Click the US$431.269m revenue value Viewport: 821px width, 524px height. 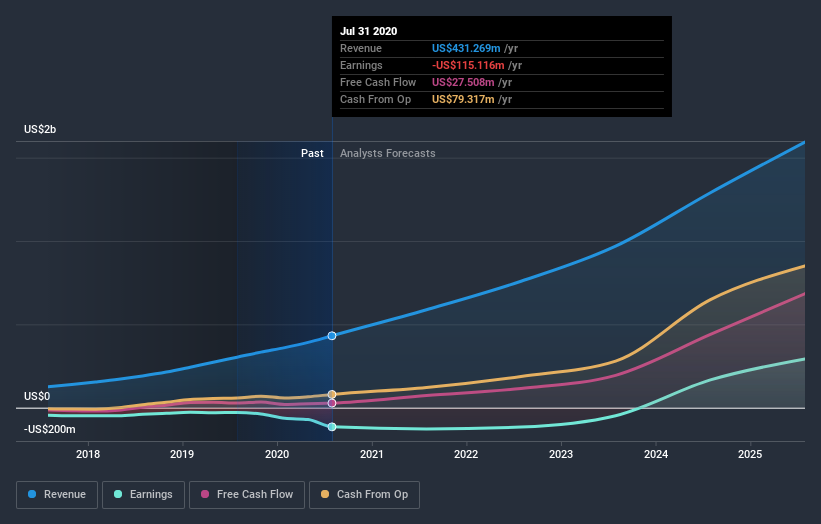[466, 48]
